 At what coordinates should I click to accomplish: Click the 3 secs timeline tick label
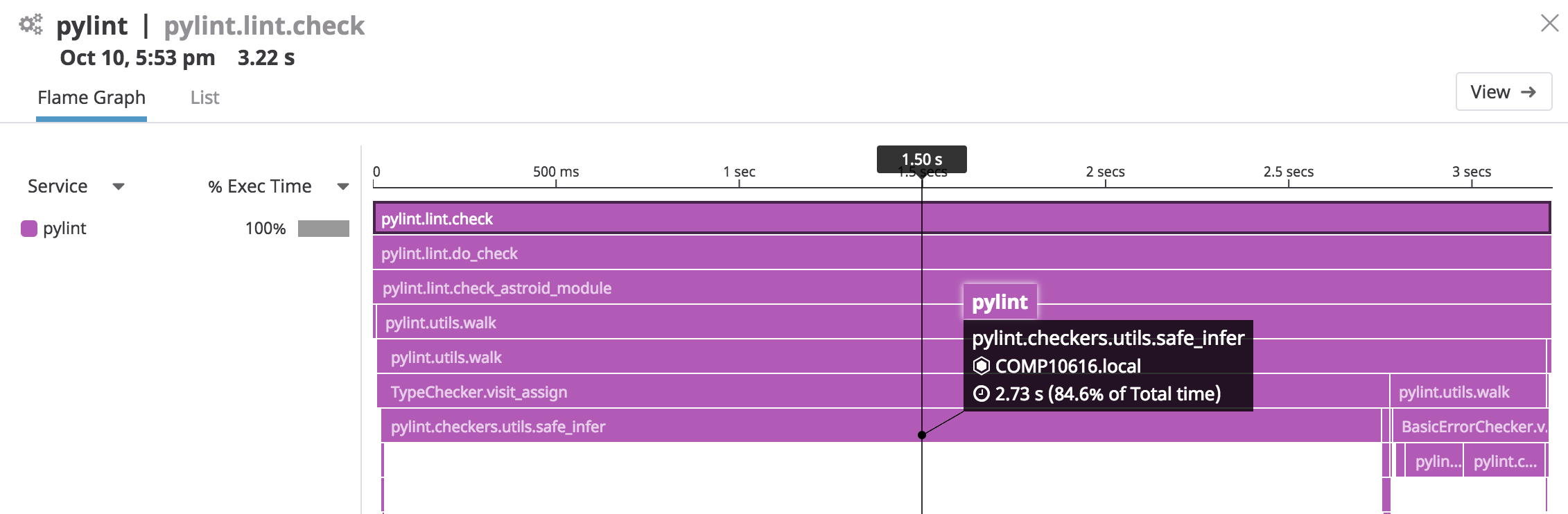[1472, 171]
